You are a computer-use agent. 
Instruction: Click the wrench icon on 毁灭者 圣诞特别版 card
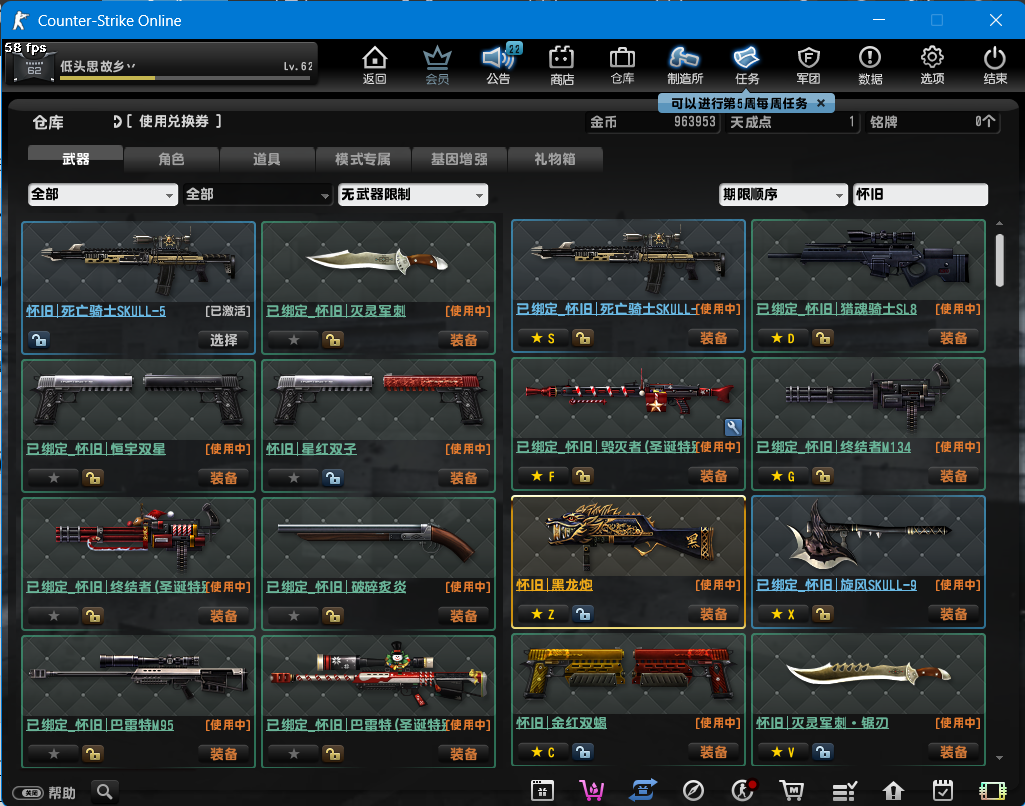tap(733, 427)
